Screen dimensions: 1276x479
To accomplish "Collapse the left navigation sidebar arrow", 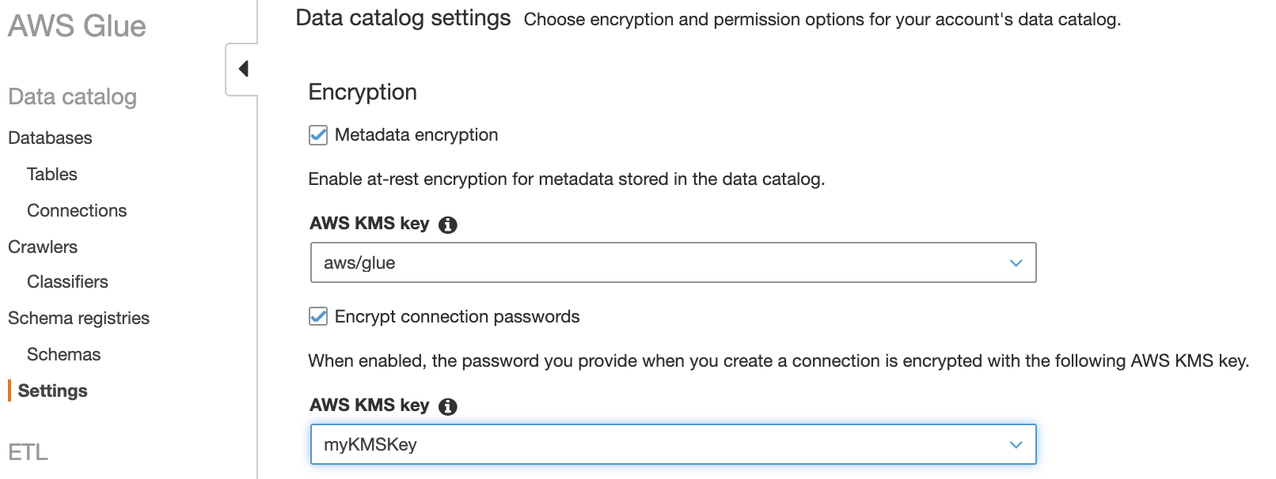I will coord(243,69).
